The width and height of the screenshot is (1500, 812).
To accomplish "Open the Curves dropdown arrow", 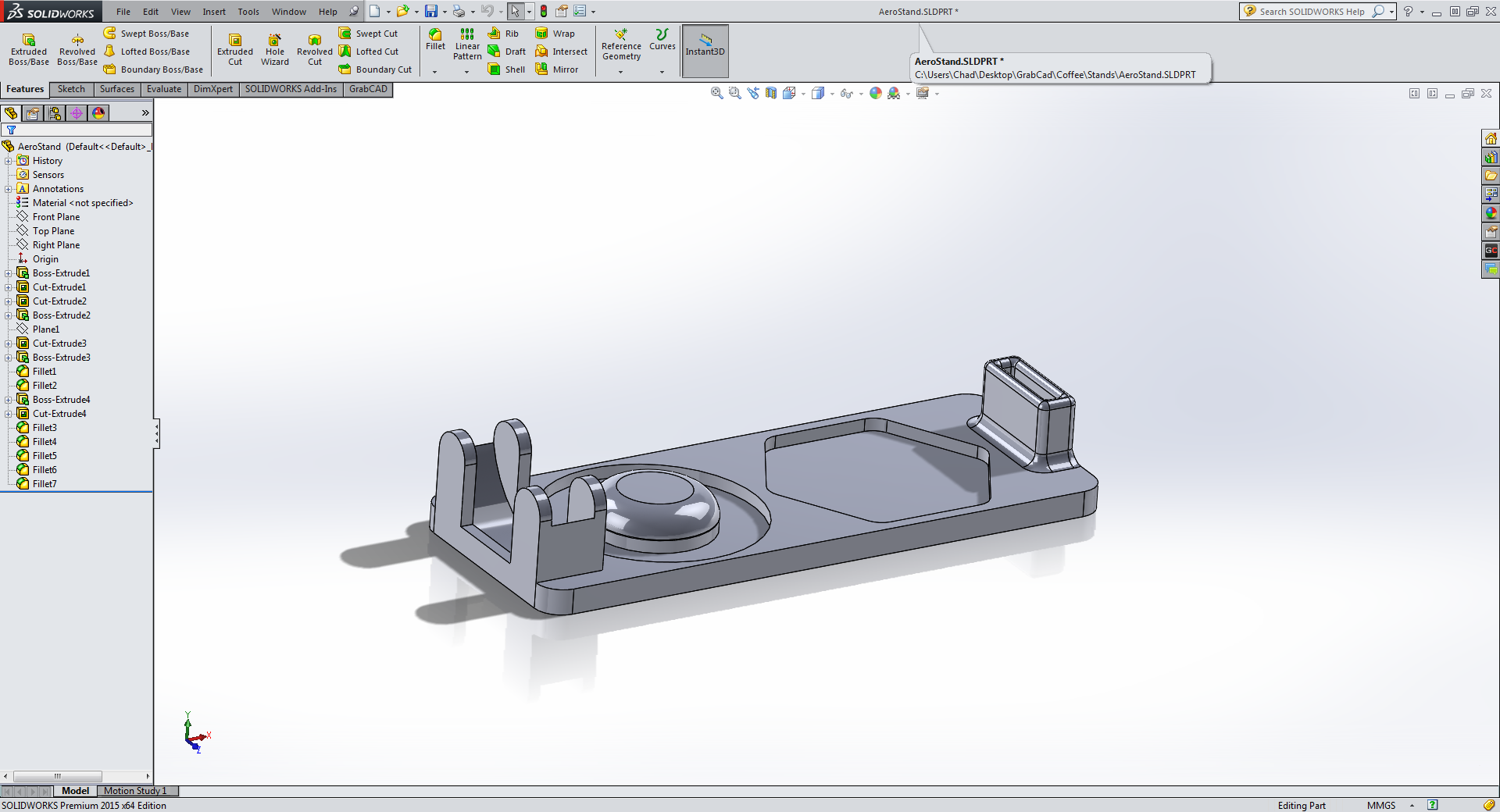I will 662,72.
